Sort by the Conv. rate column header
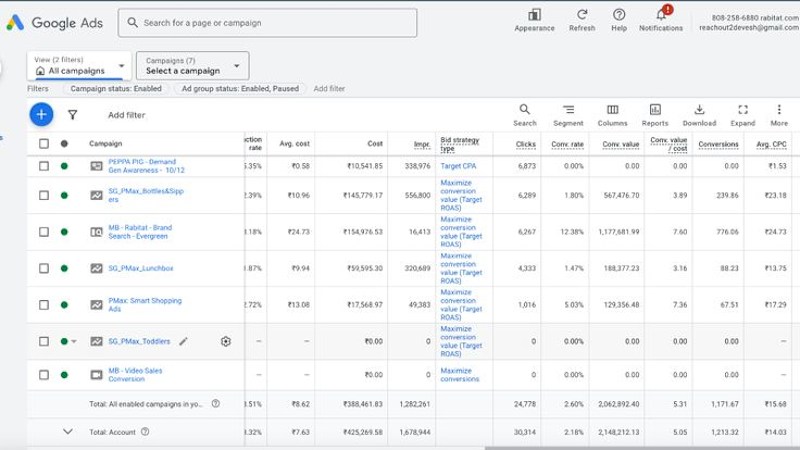The image size is (800, 450). pos(567,144)
